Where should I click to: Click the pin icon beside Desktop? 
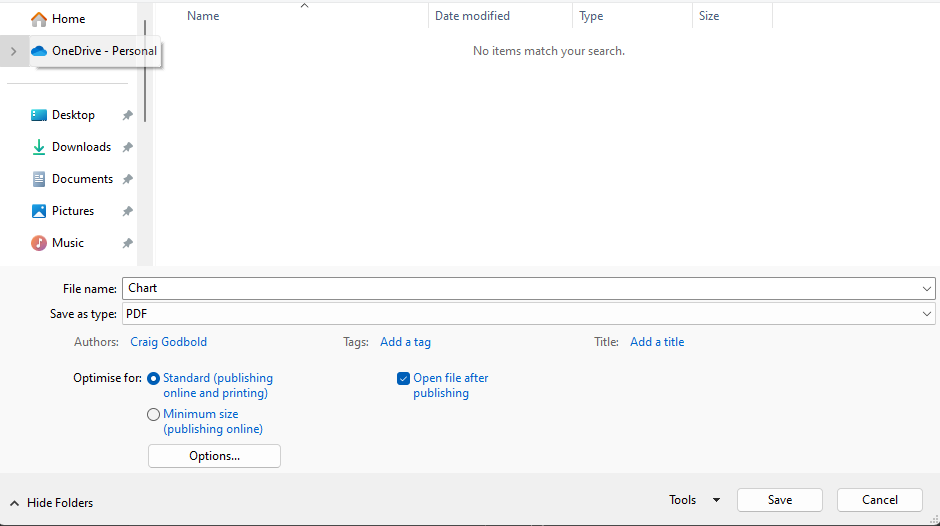point(127,115)
